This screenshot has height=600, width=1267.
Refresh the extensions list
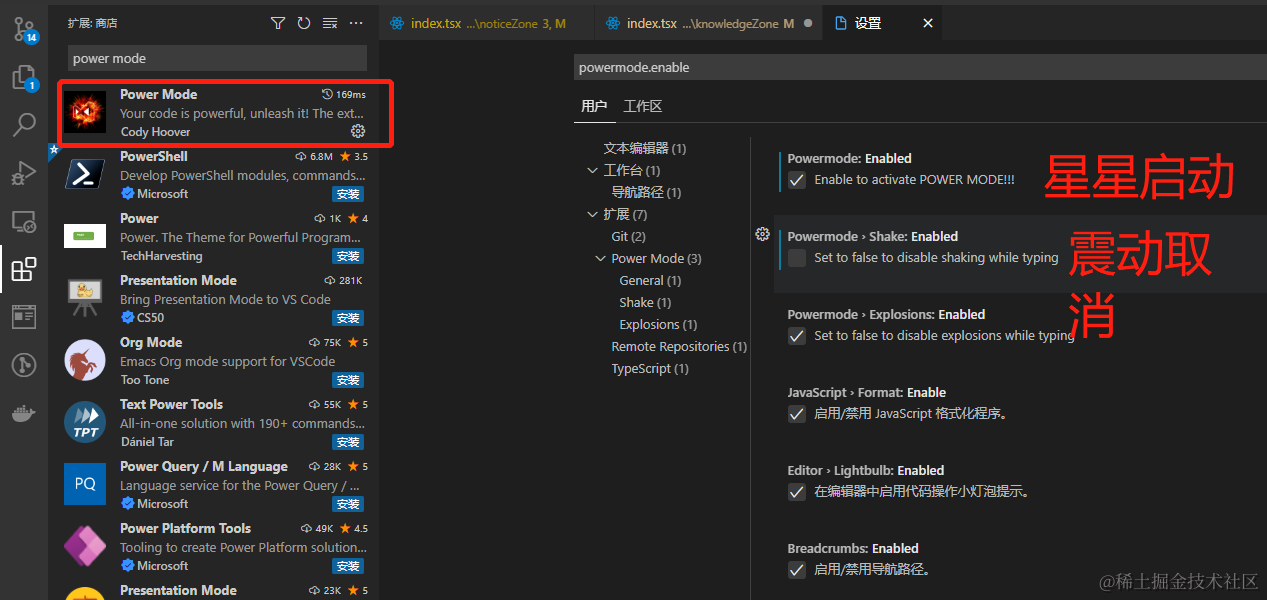pos(304,23)
